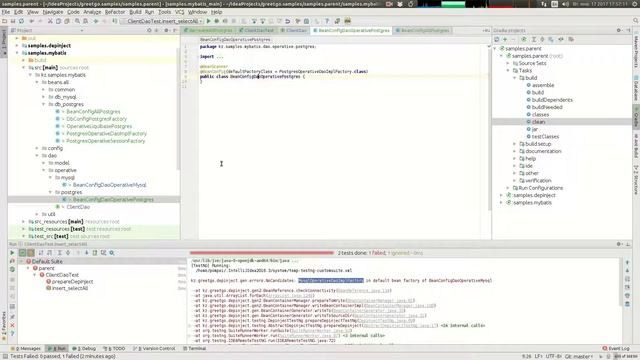Image resolution: width=640 pixels, height=360 pixels.
Task: Click the Scroll from Source icon in Project panel
Action: [x=149, y=30]
